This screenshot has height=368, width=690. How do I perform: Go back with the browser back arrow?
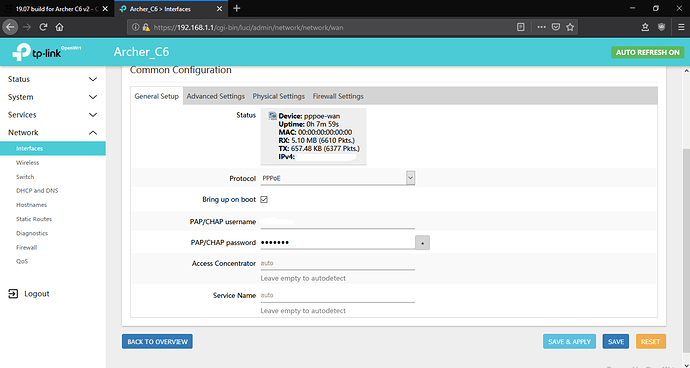click(x=10, y=27)
